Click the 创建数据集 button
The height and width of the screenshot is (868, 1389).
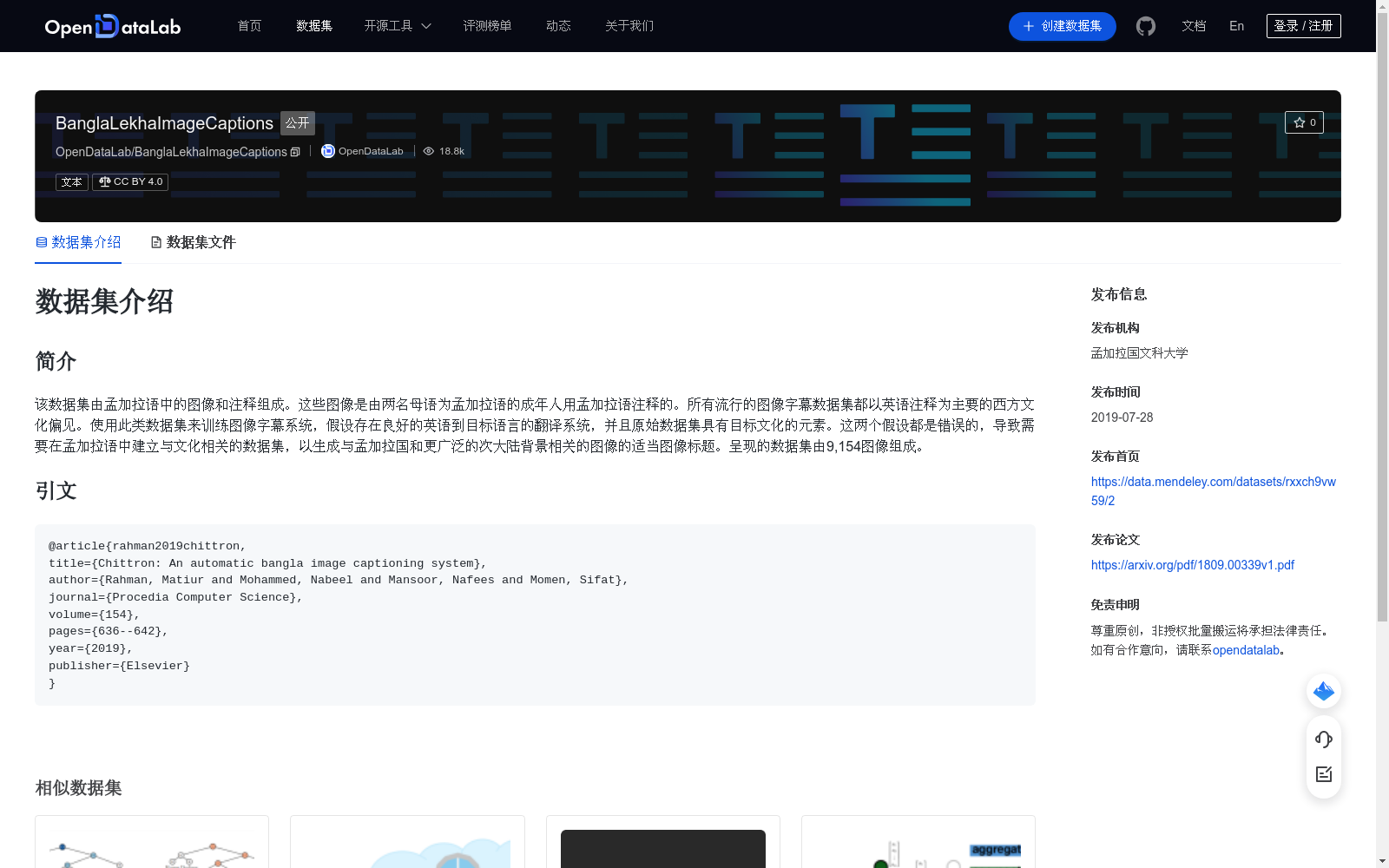point(1062,26)
